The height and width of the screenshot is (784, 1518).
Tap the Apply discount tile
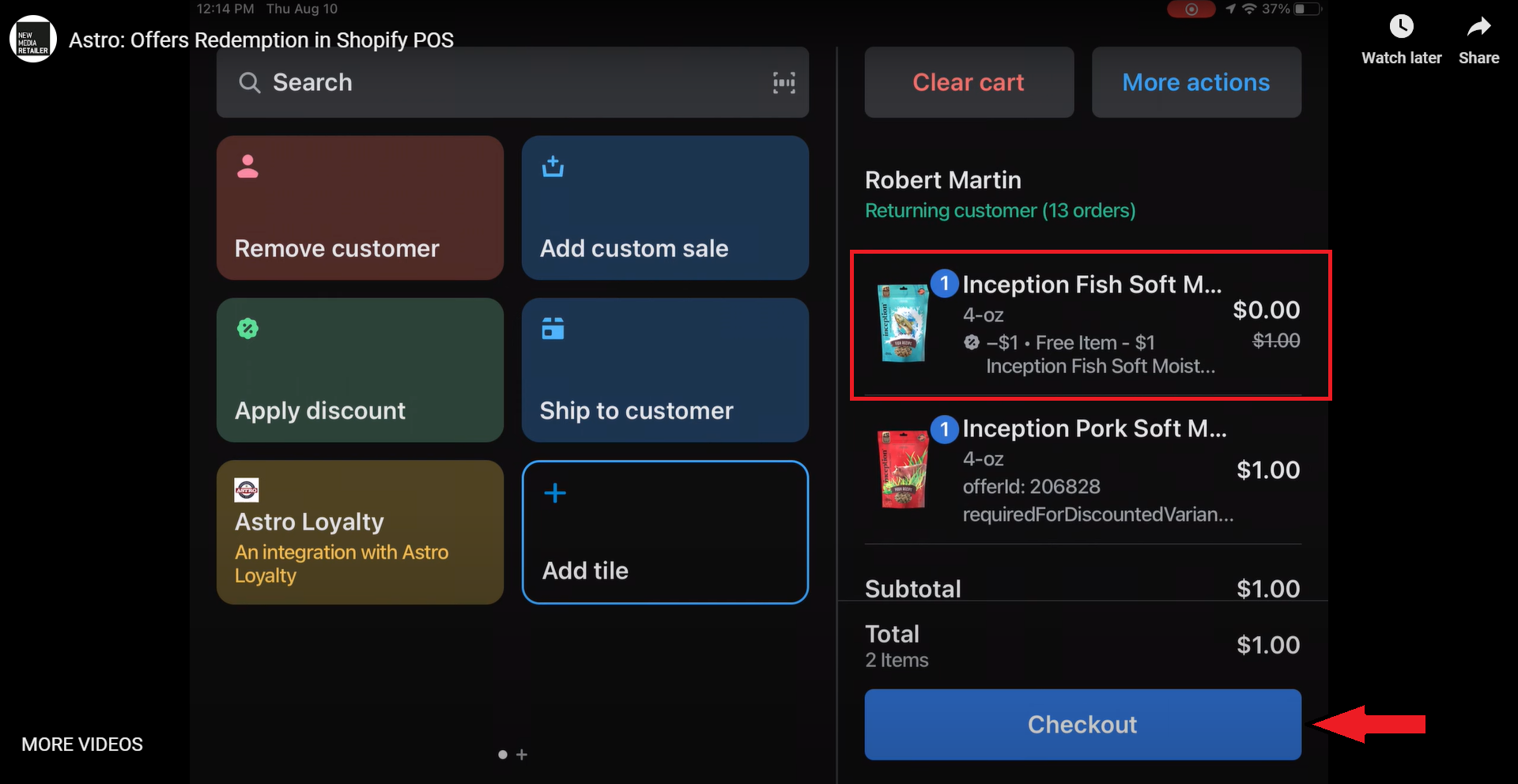coord(360,370)
